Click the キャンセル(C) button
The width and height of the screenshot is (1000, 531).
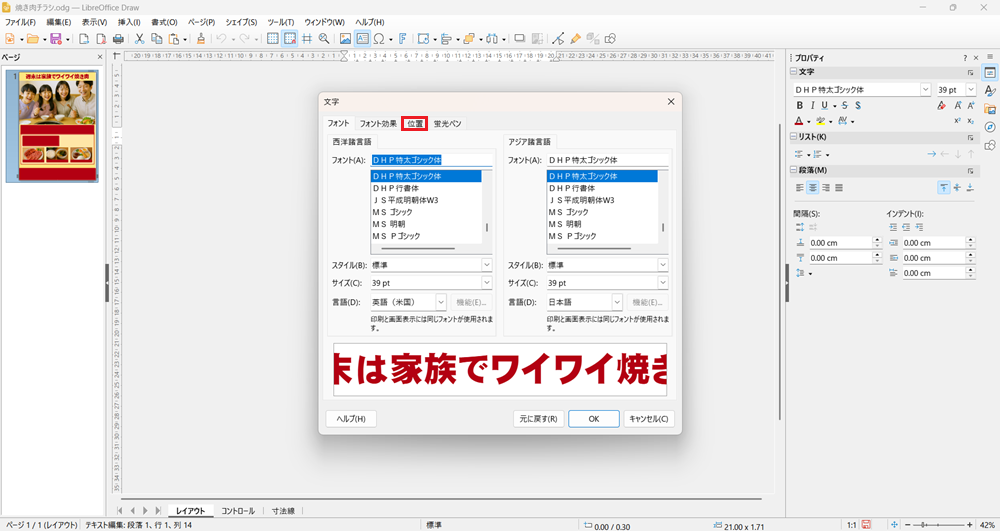click(x=649, y=419)
